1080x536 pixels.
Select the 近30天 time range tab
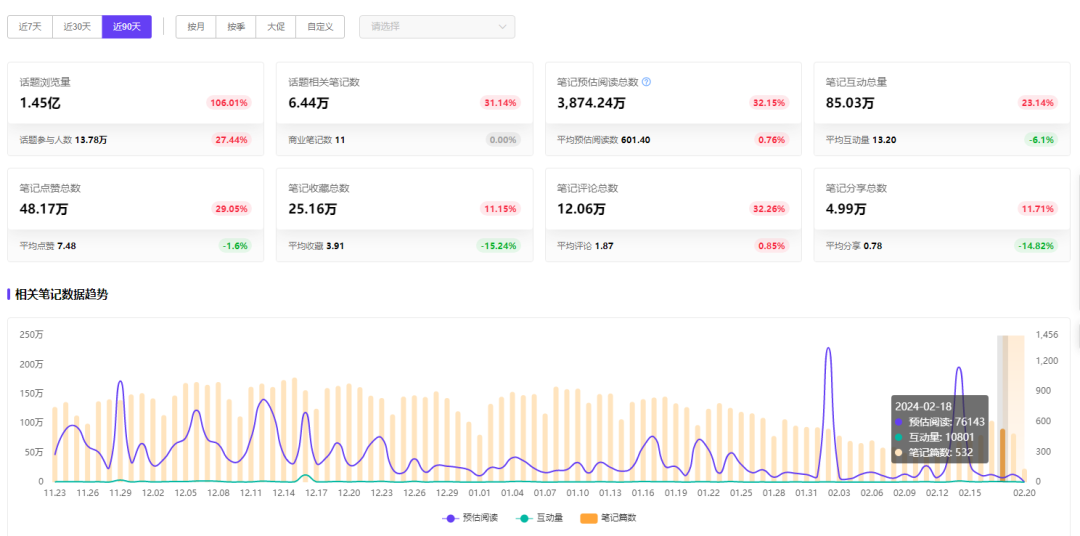click(77, 27)
